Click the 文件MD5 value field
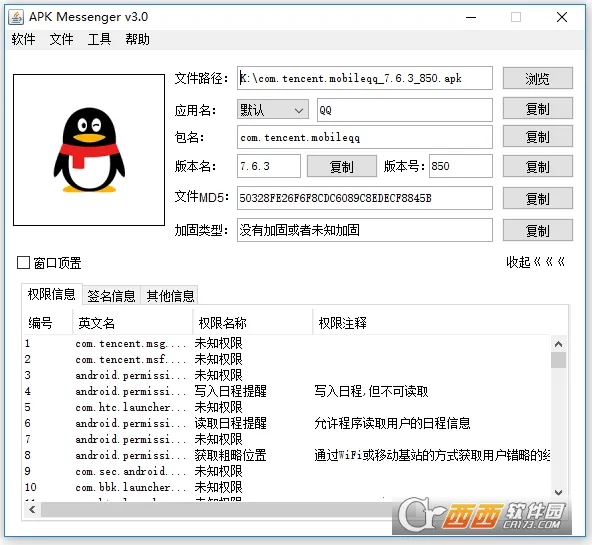592x545 pixels. click(365, 198)
